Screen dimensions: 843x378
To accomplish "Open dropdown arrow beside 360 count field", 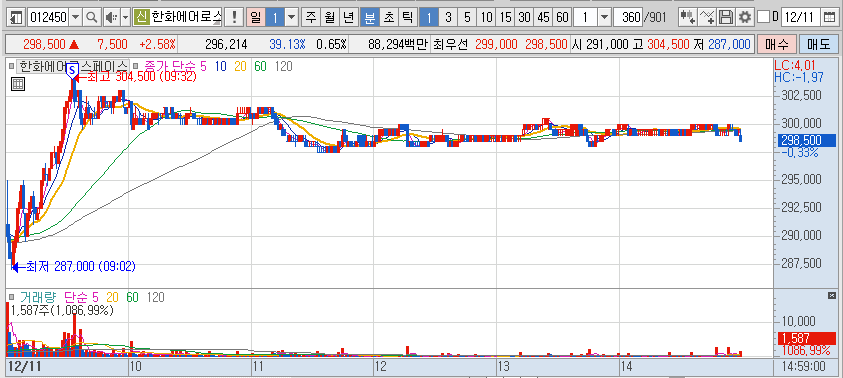I will tap(605, 18).
